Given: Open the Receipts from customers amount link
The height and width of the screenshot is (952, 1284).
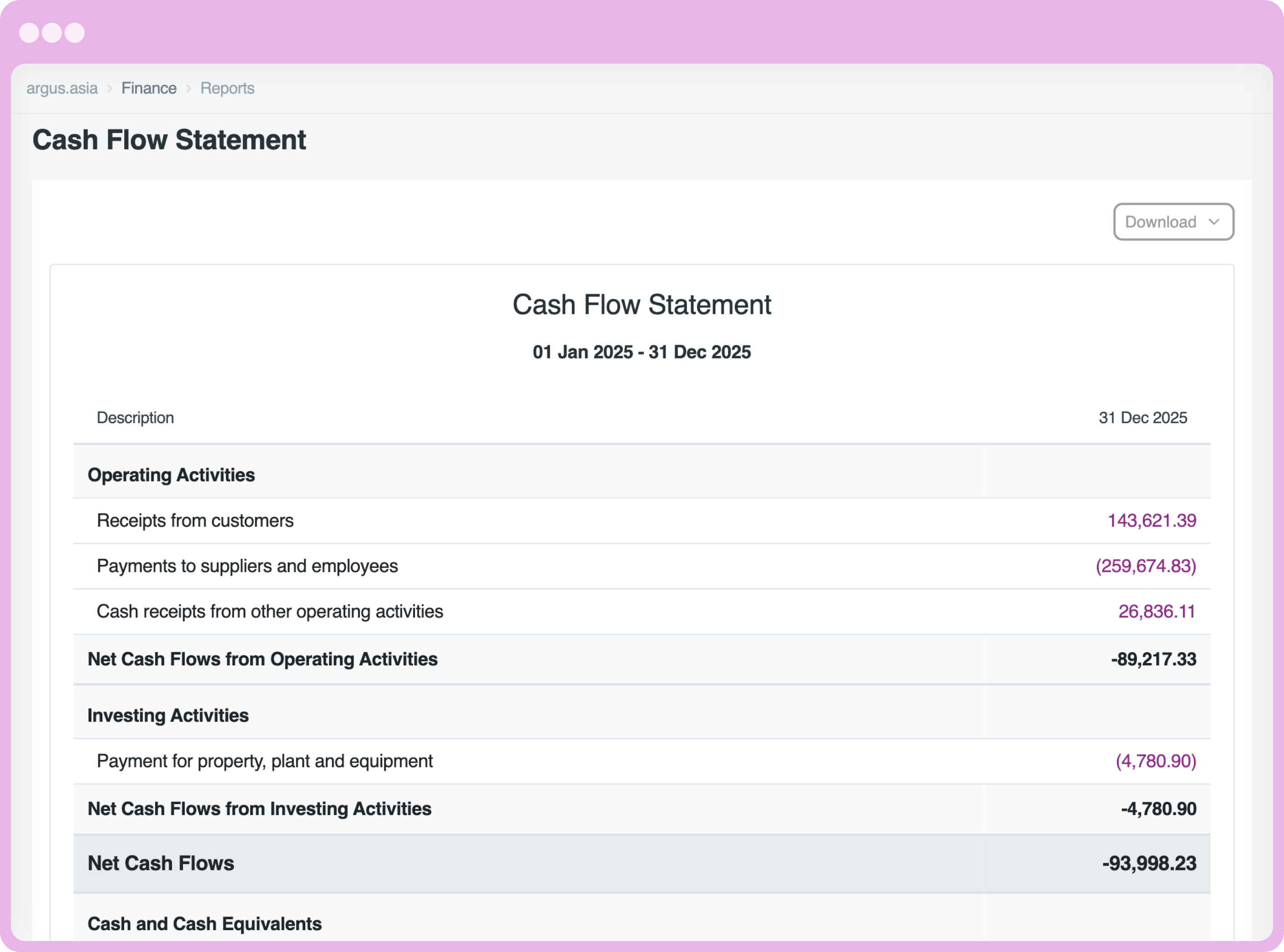Looking at the screenshot, I should pyautogui.click(x=1152, y=520).
